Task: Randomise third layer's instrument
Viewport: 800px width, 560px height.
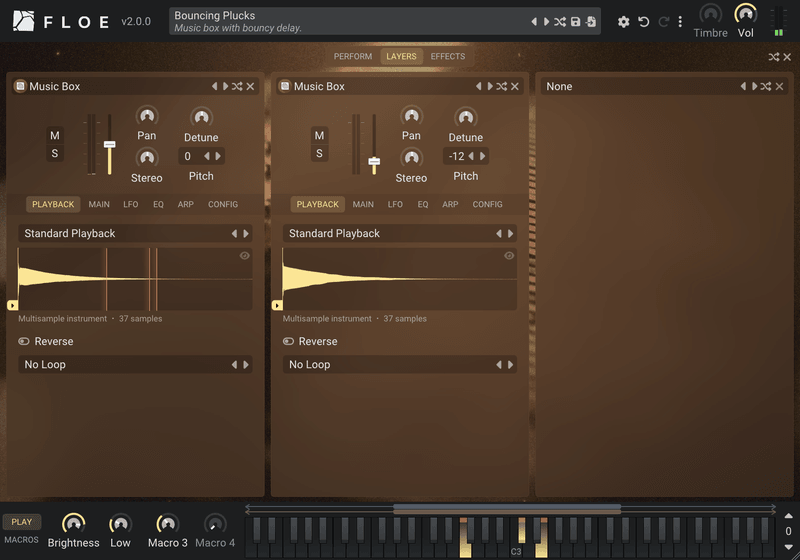Action: [766, 86]
